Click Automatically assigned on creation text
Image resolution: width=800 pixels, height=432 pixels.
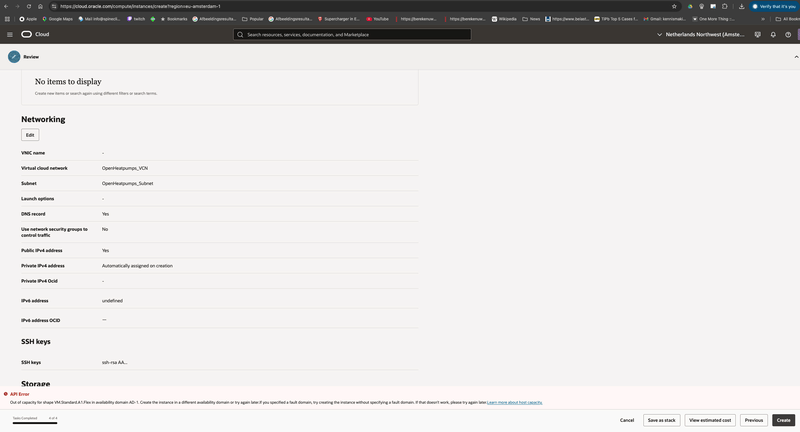(x=137, y=266)
